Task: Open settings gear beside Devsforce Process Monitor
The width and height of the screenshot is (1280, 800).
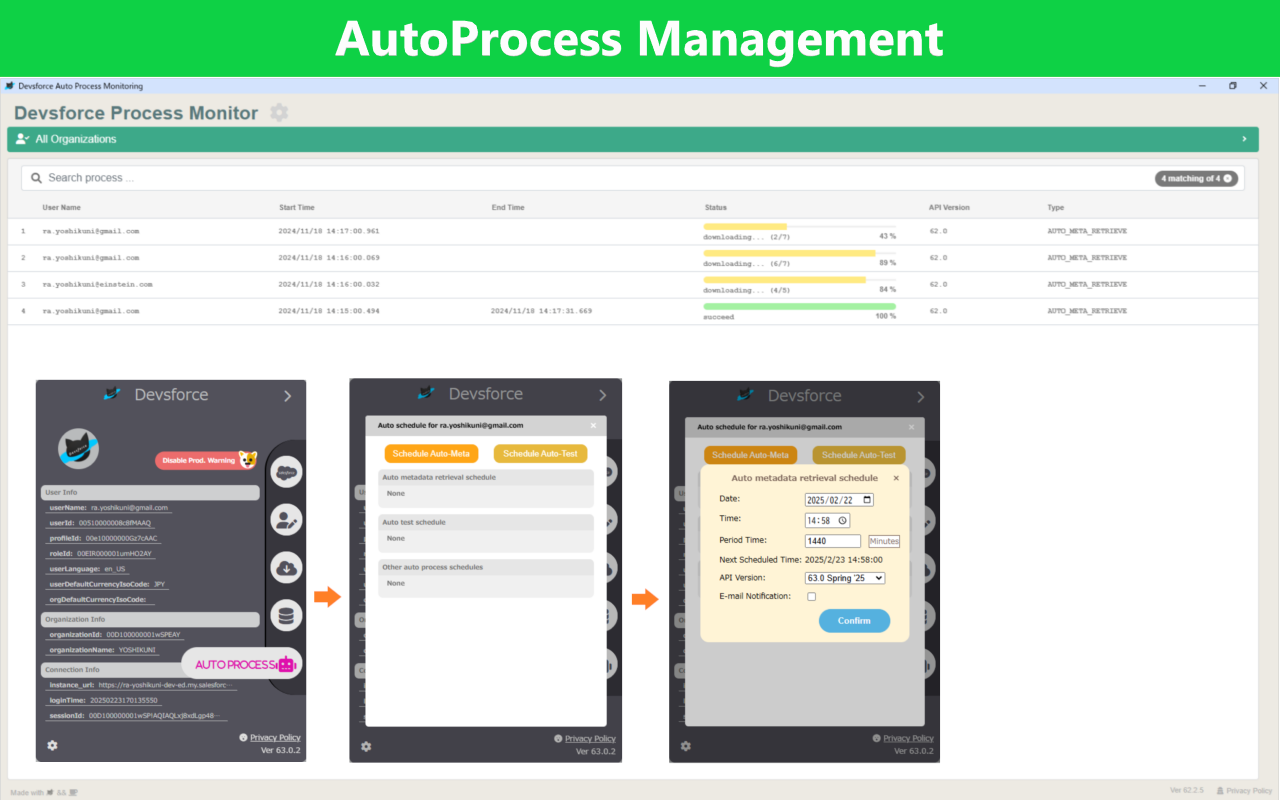Action: [x=279, y=113]
